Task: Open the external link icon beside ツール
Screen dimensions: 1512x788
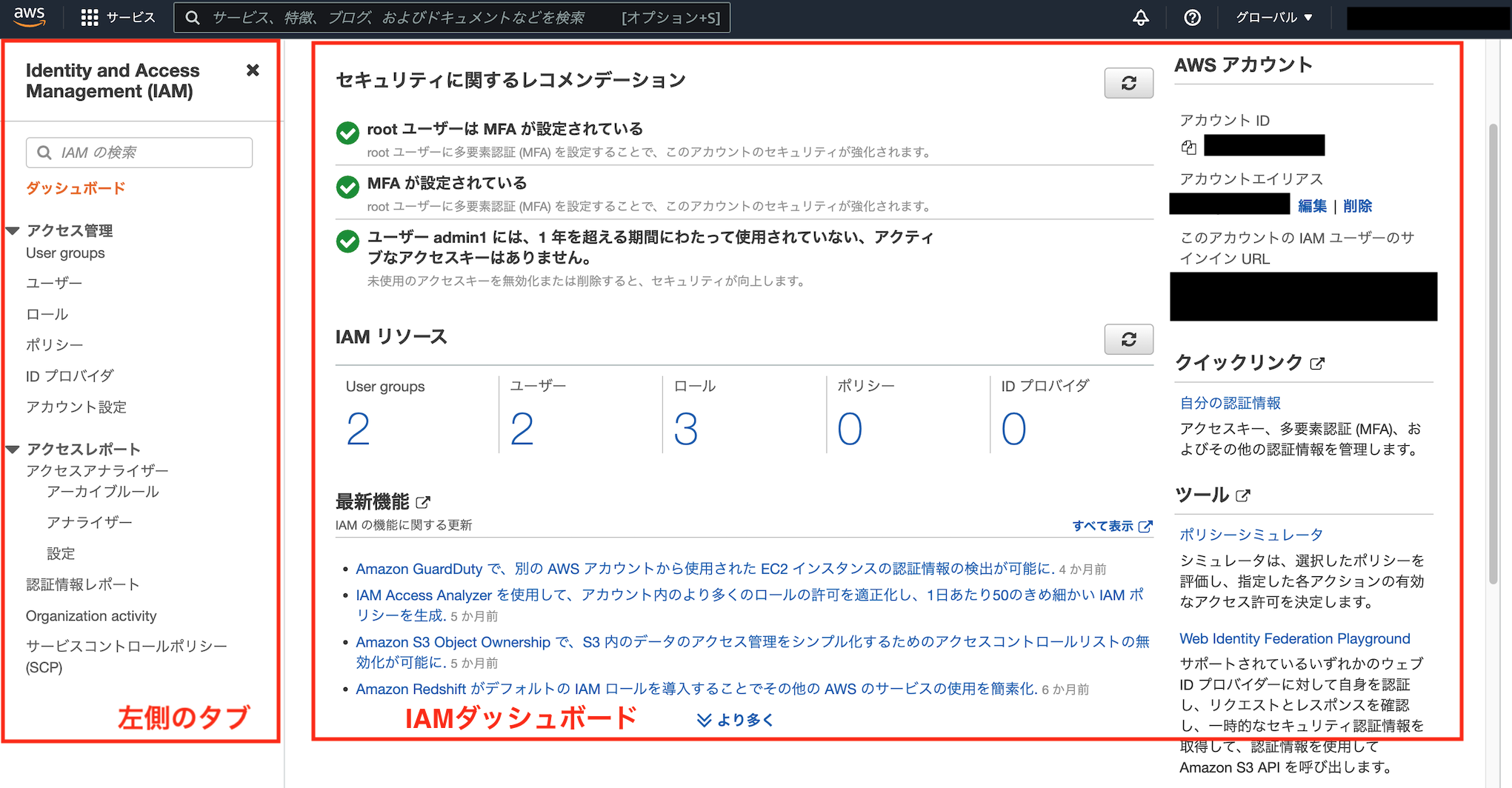Action: (x=1243, y=495)
